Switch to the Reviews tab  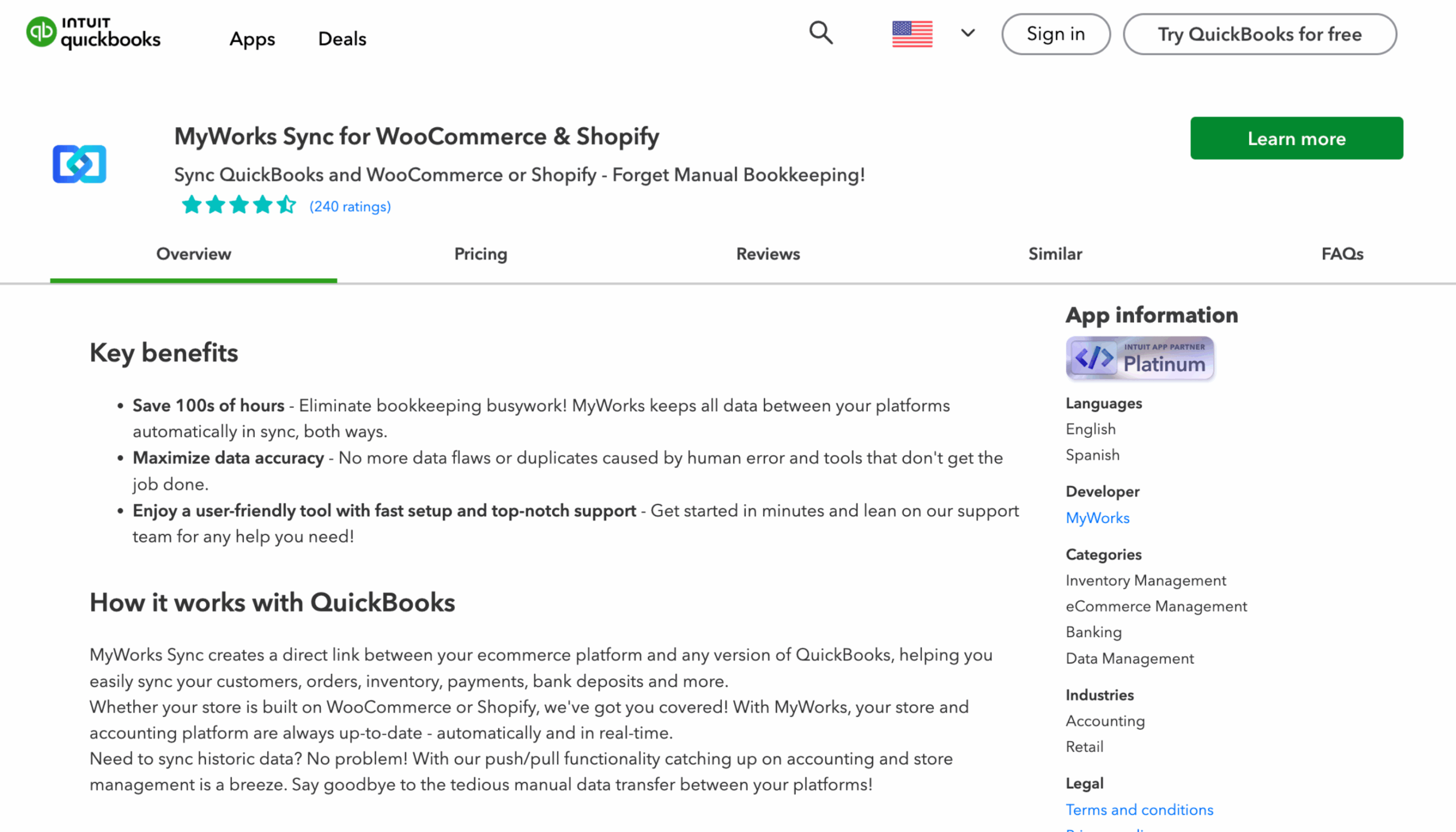pos(767,254)
